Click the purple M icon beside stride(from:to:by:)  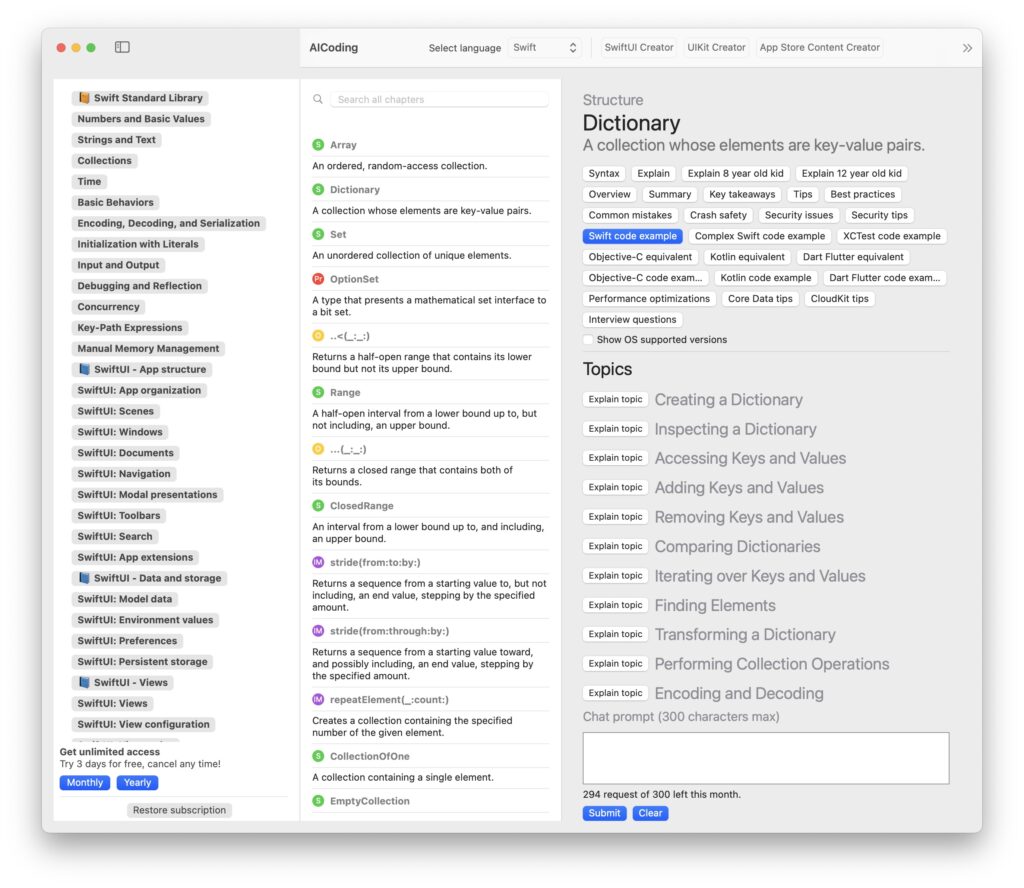click(318, 562)
